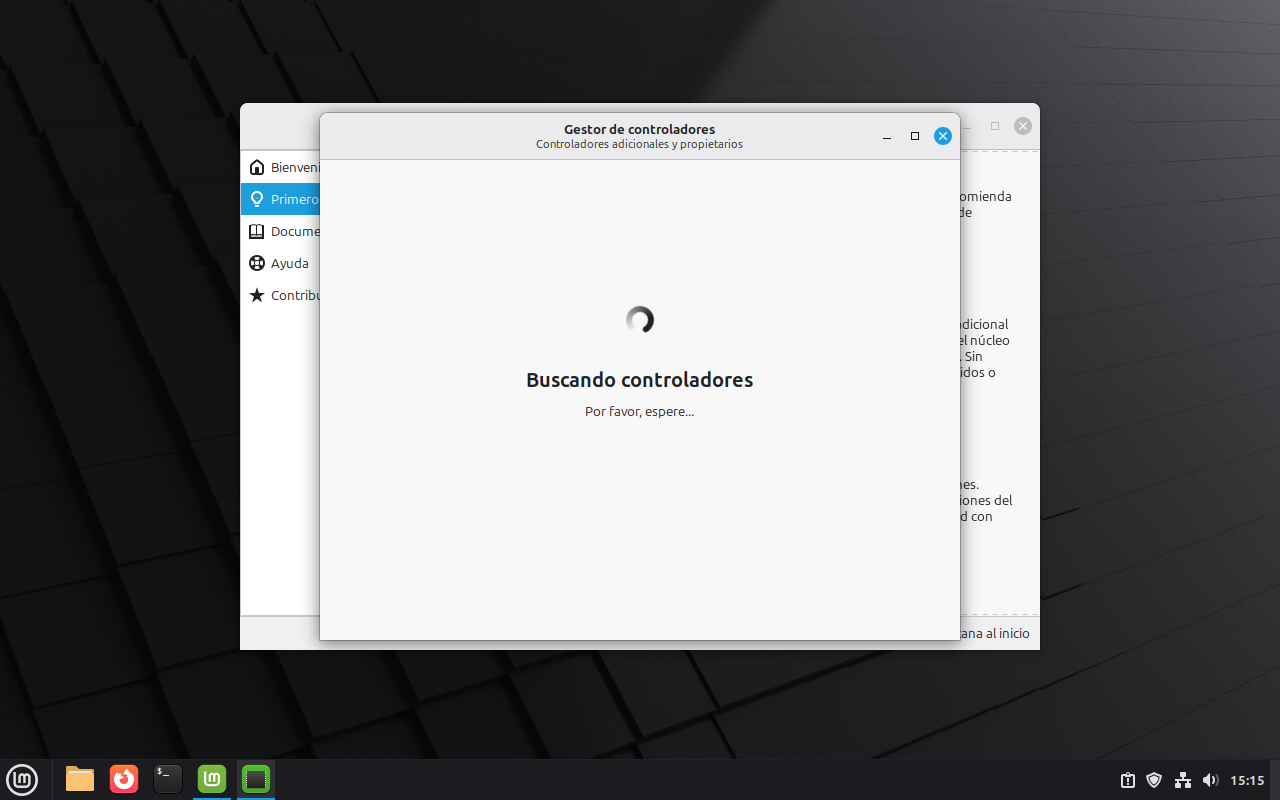Maximize the Gestor de controladores window
This screenshot has width=1280, height=800.
tap(914, 136)
